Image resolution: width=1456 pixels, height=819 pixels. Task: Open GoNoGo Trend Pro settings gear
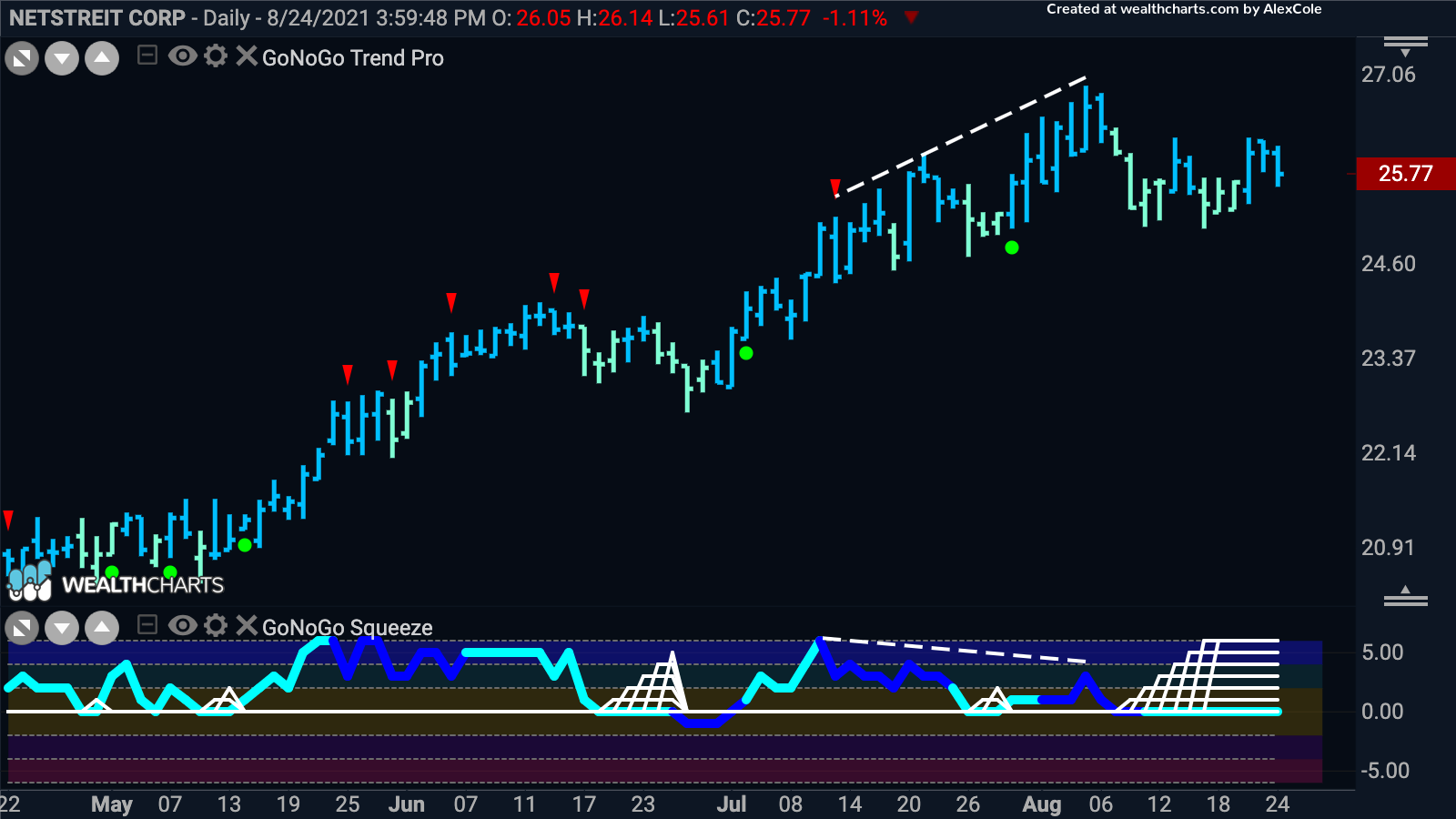(216, 56)
